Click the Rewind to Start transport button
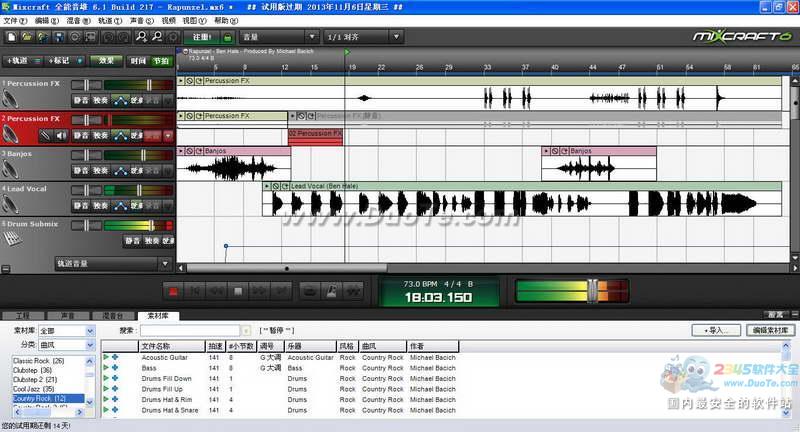Image resolution: width=800 pixels, height=432 pixels. coord(195,291)
